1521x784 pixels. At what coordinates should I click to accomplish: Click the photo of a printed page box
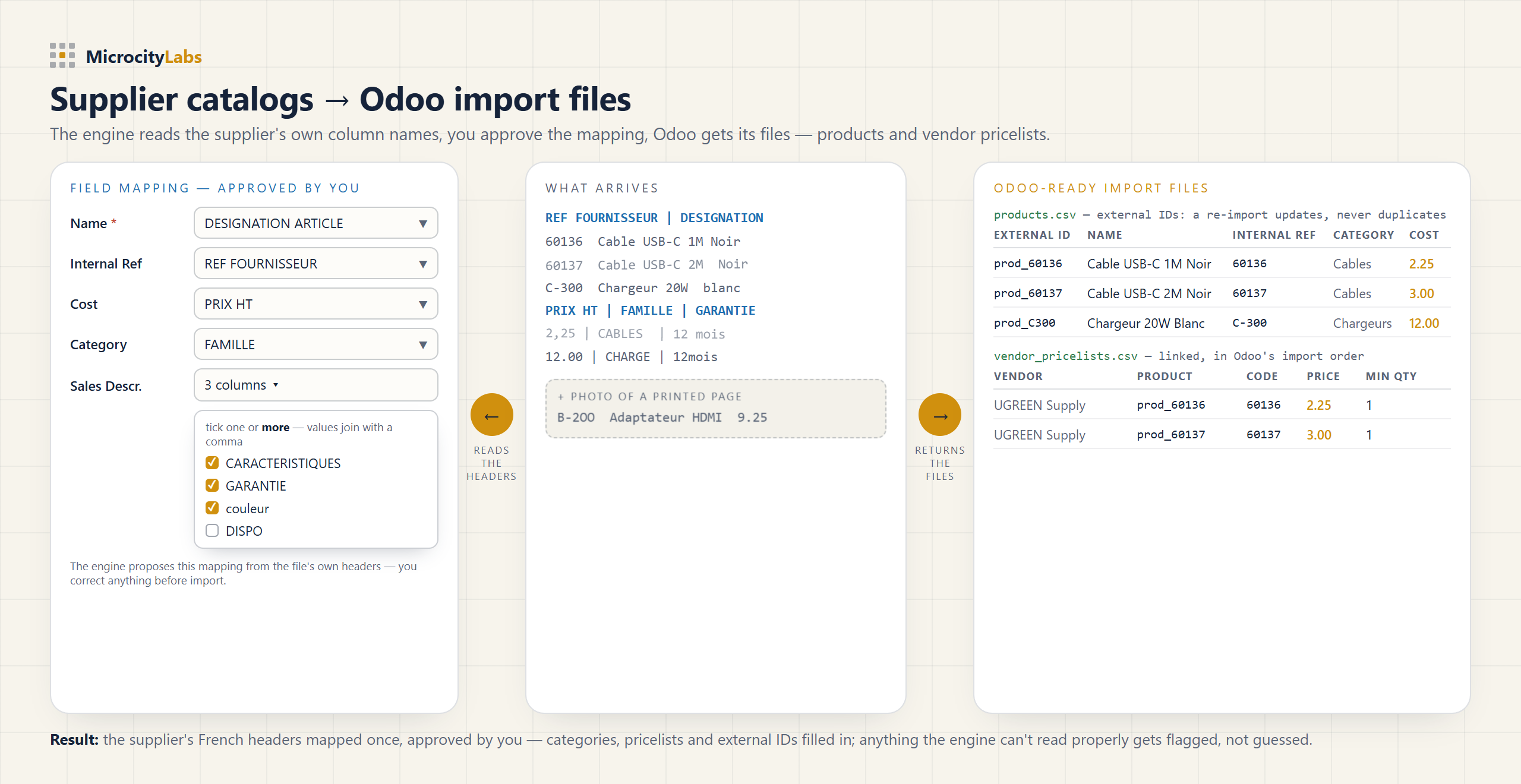pyautogui.click(x=715, y=409)
